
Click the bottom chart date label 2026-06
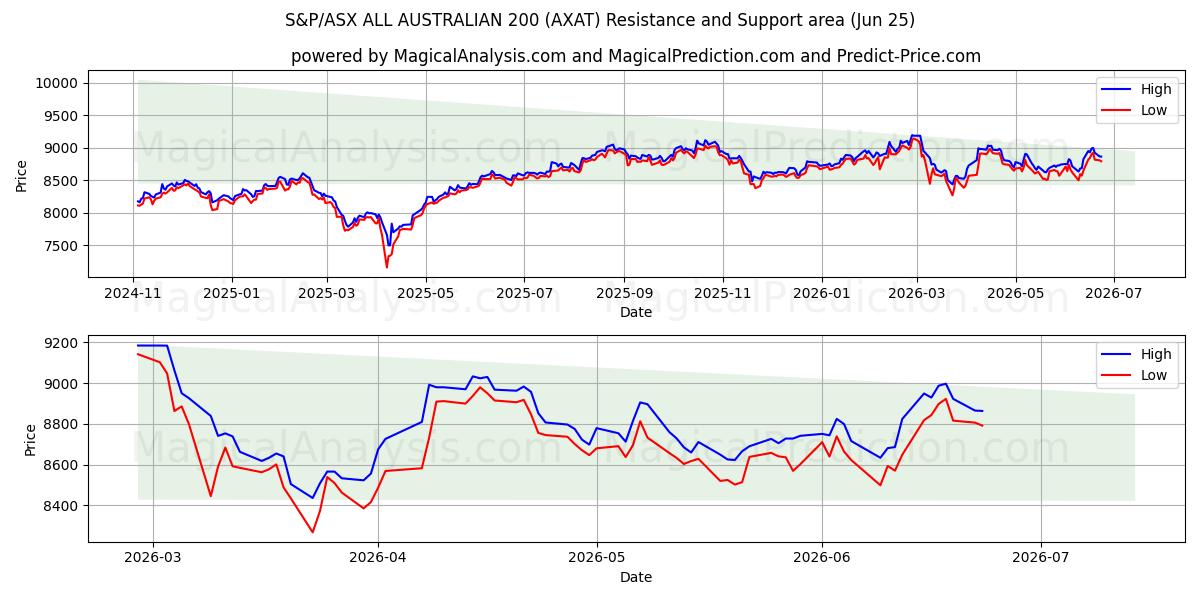tap(822, 559)
